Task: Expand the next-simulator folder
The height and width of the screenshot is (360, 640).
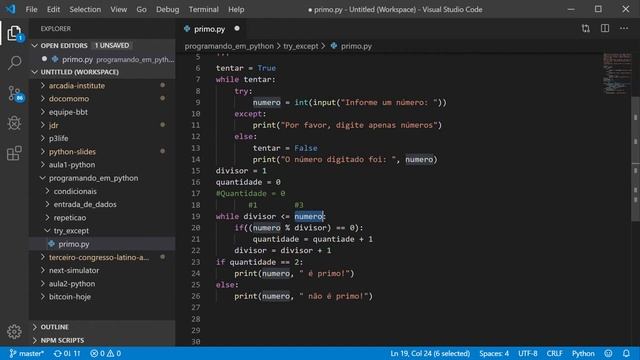Action: click(102, 270)
